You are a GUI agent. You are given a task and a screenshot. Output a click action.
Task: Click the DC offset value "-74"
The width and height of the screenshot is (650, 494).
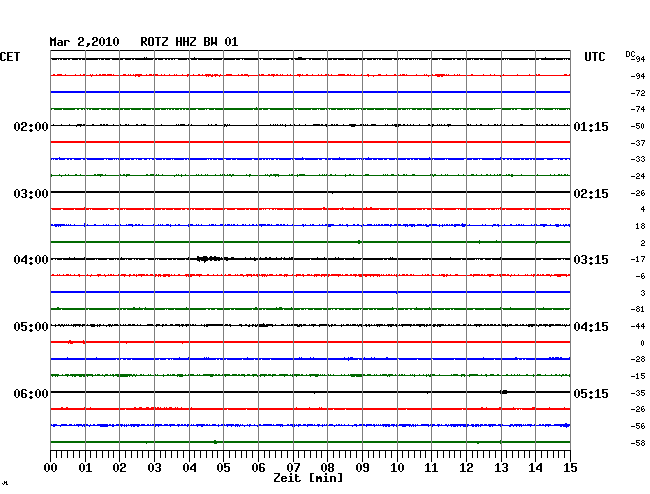(x=638, y=109)
